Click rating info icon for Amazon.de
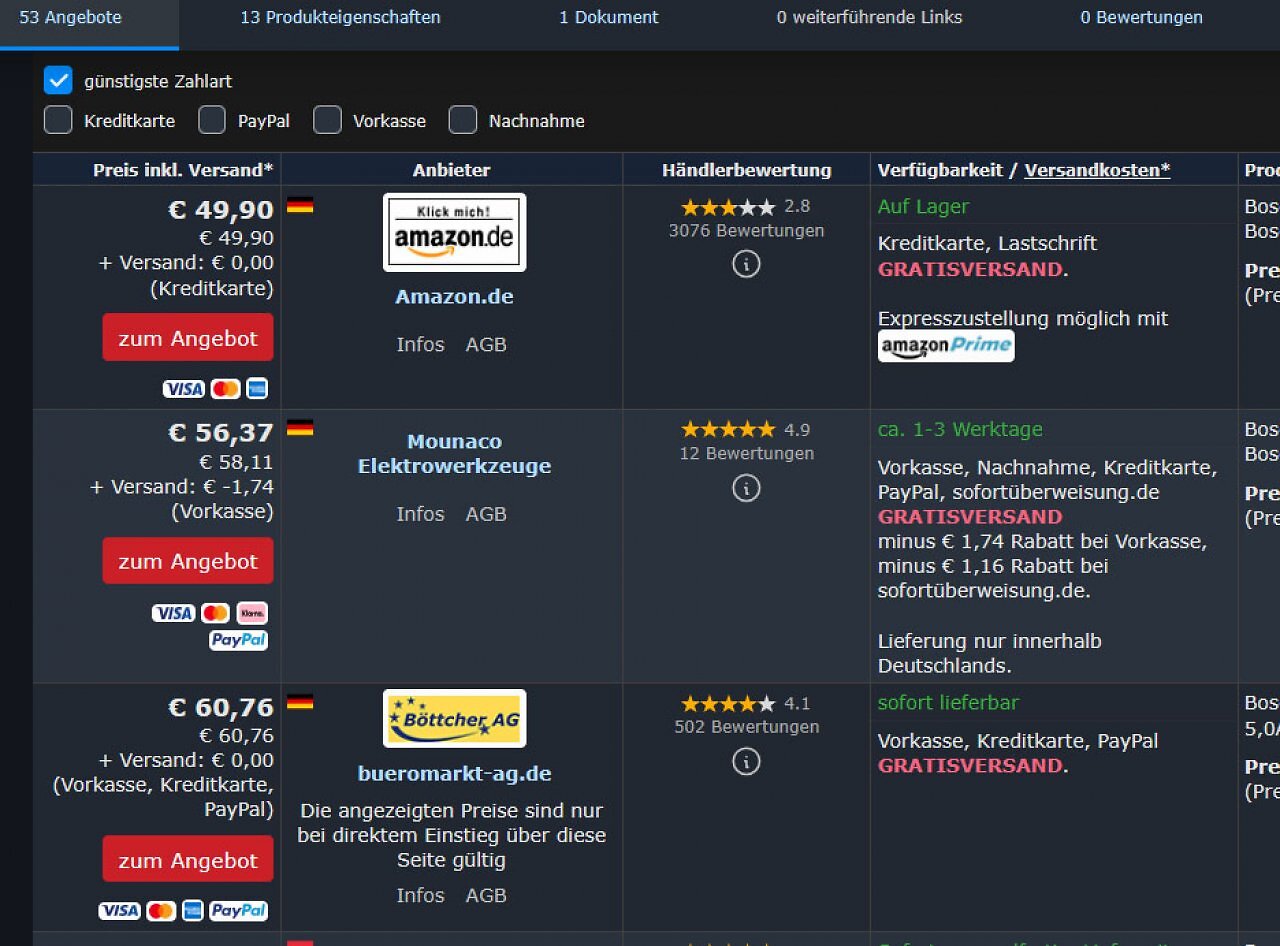This screenshot has height=946, width=1280. click(x=746, y=264)
